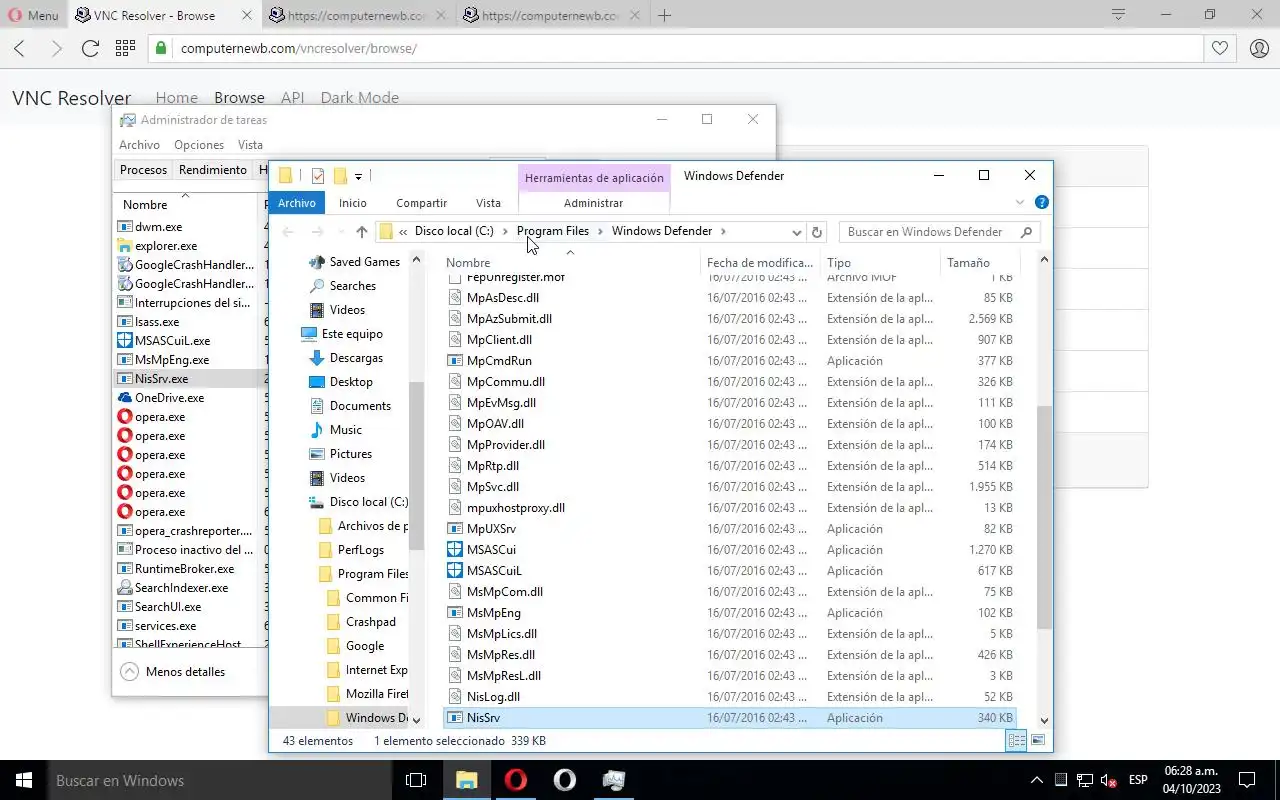Refresh the Windows Defender folder

(817, 232)
